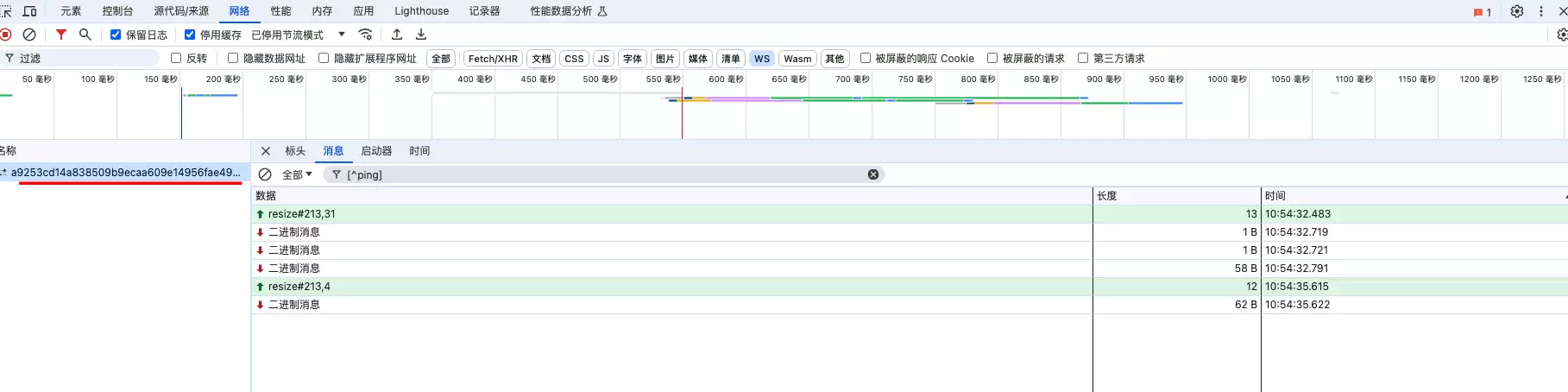Select binary message at 10:54:35.622

tap(910, 305)
